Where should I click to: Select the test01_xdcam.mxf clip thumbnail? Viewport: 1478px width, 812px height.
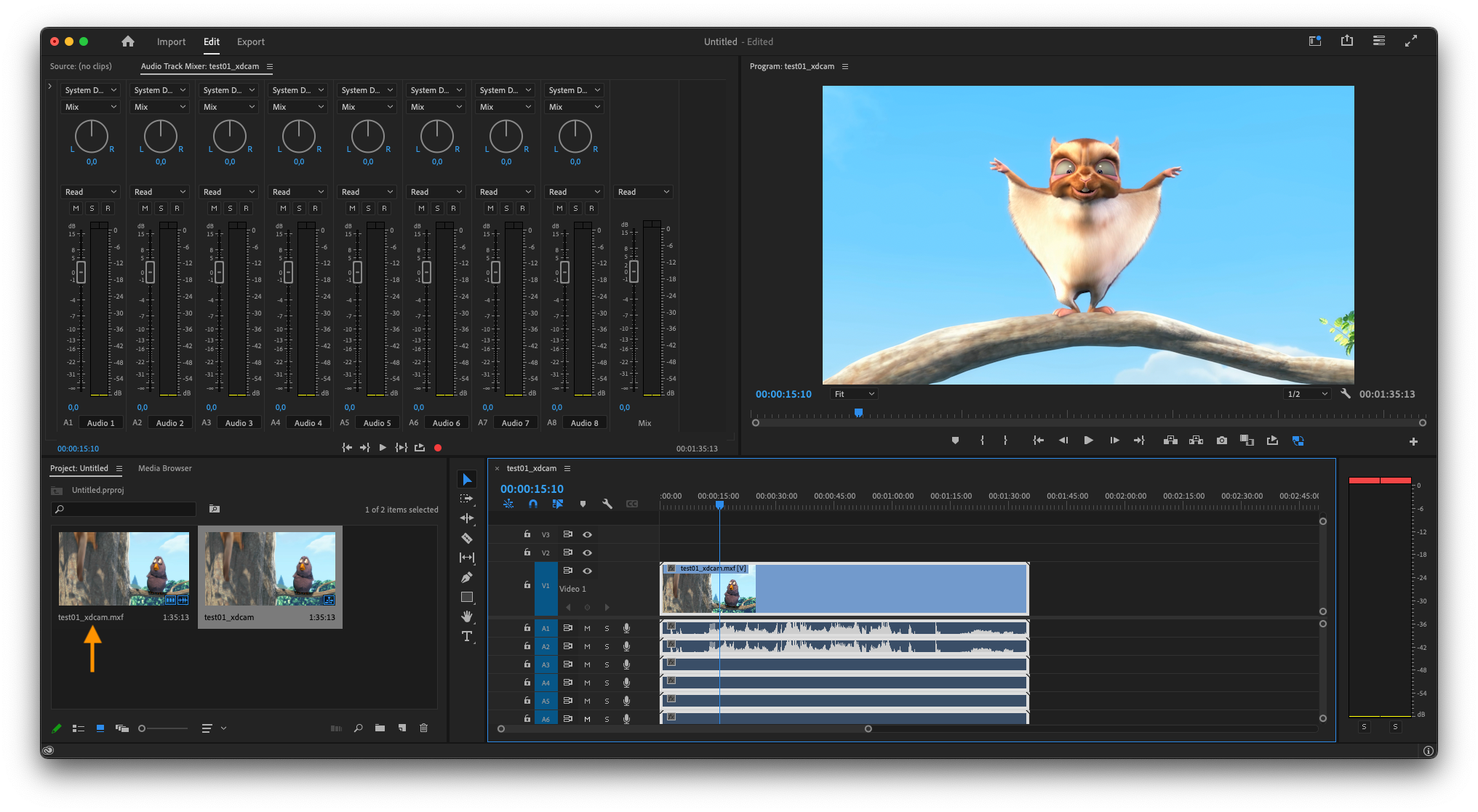pyautogui.click(x=124, y=568)
